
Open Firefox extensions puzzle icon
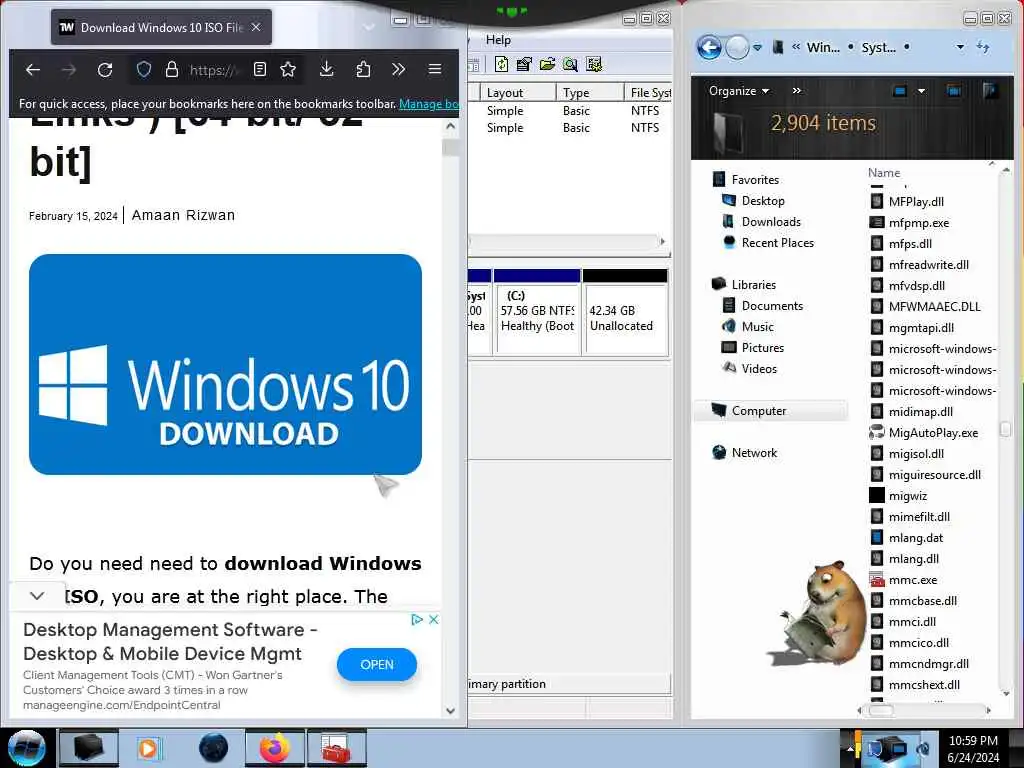tap(363, 69)
